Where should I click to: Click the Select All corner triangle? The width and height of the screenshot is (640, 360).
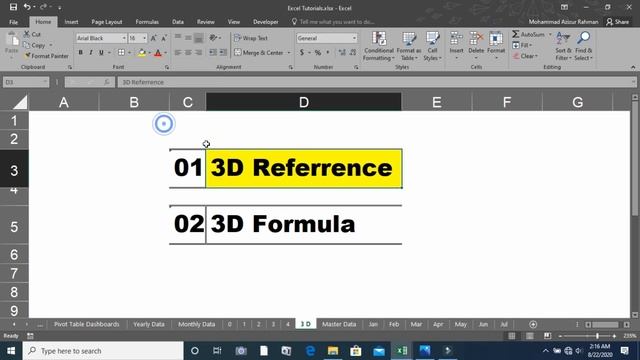(x=20, y=102)
